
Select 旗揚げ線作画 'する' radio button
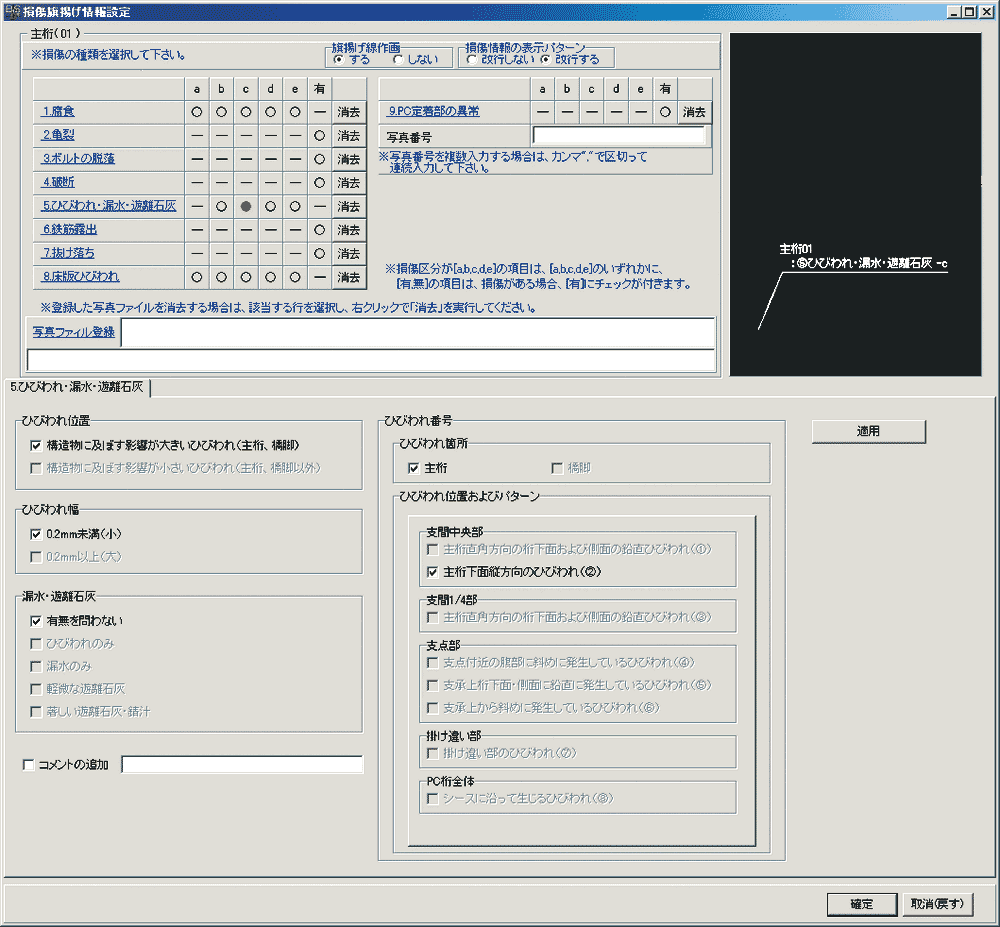coord(339,59)
